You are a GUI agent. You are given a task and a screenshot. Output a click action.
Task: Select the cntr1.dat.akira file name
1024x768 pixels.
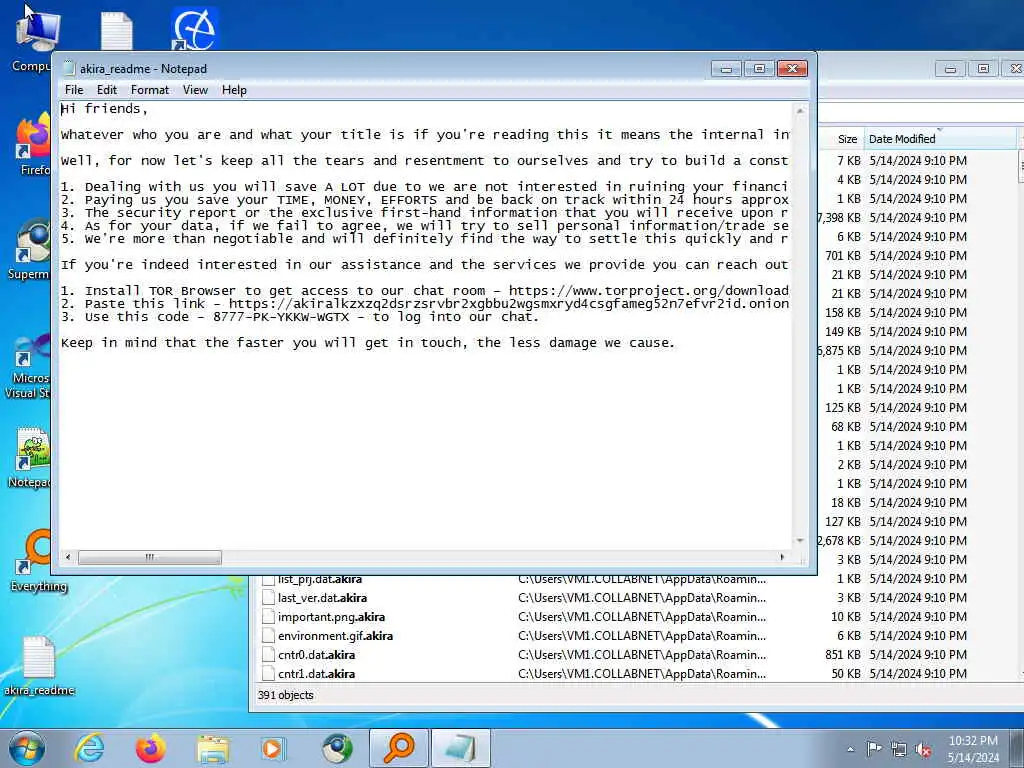(x=316, y=673)
